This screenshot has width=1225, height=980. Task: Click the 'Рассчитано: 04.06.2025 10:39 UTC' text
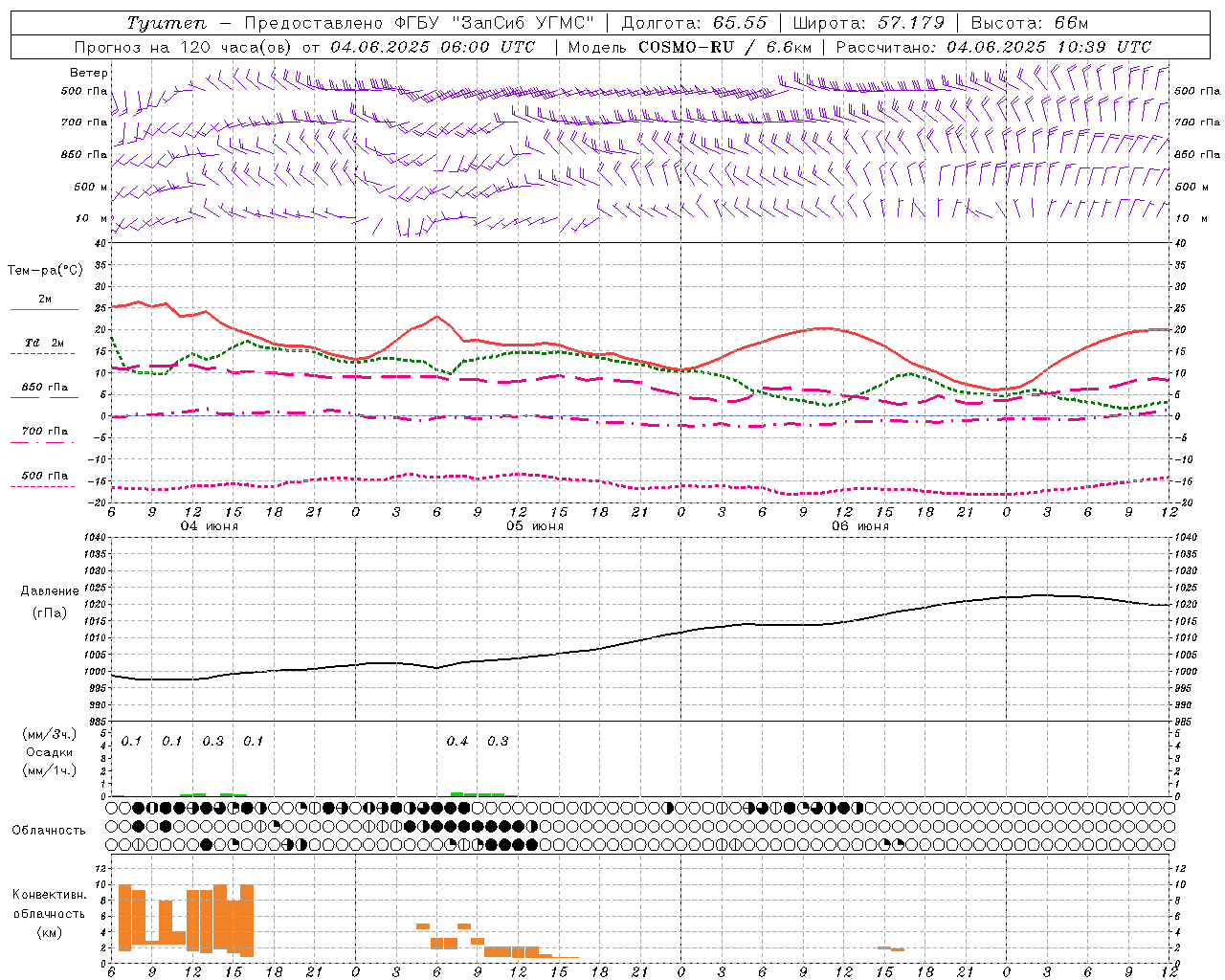[x=993, y=47]
